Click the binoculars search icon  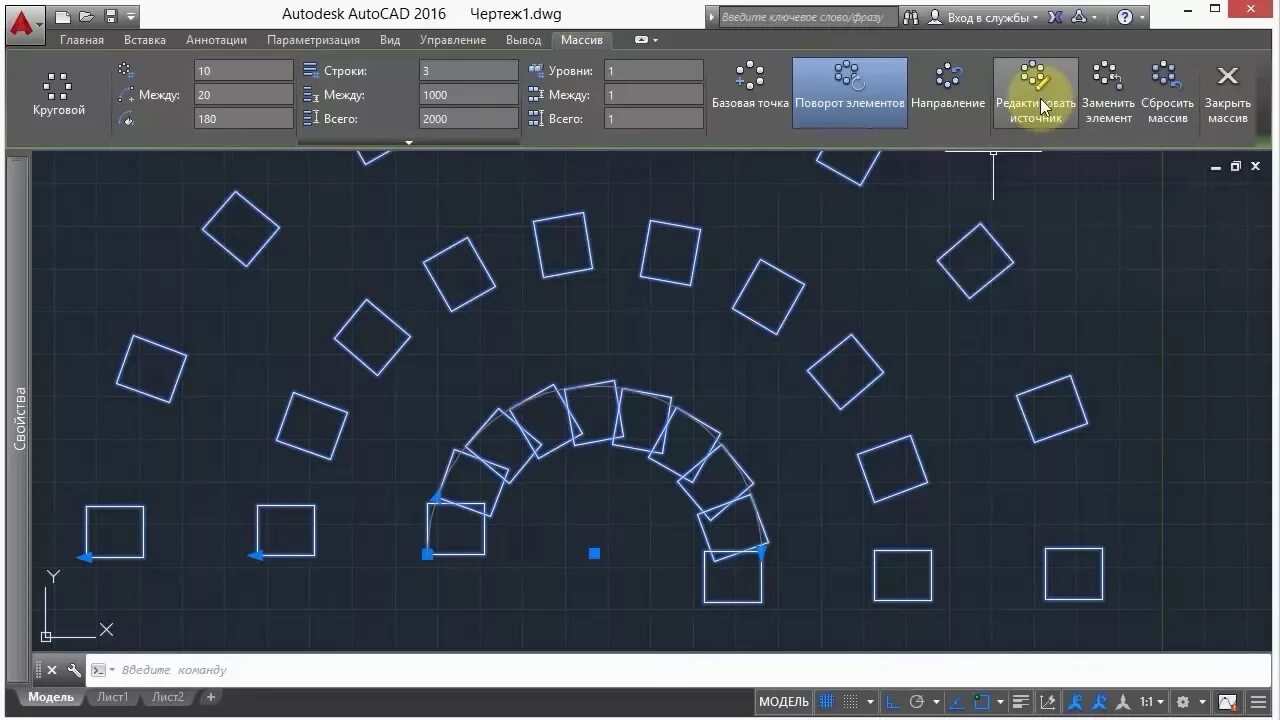coord(910,17)
